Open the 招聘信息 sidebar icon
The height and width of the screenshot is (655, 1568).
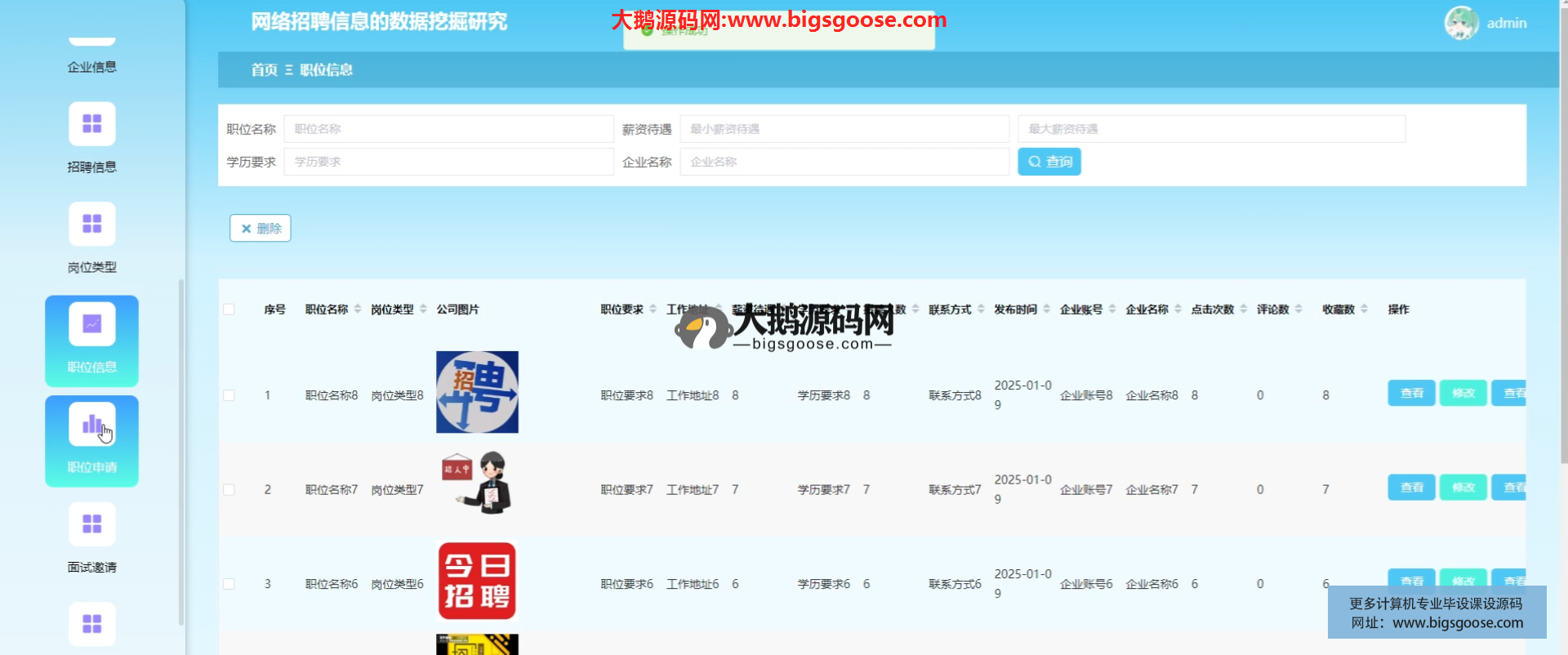[x=91, y=124]
